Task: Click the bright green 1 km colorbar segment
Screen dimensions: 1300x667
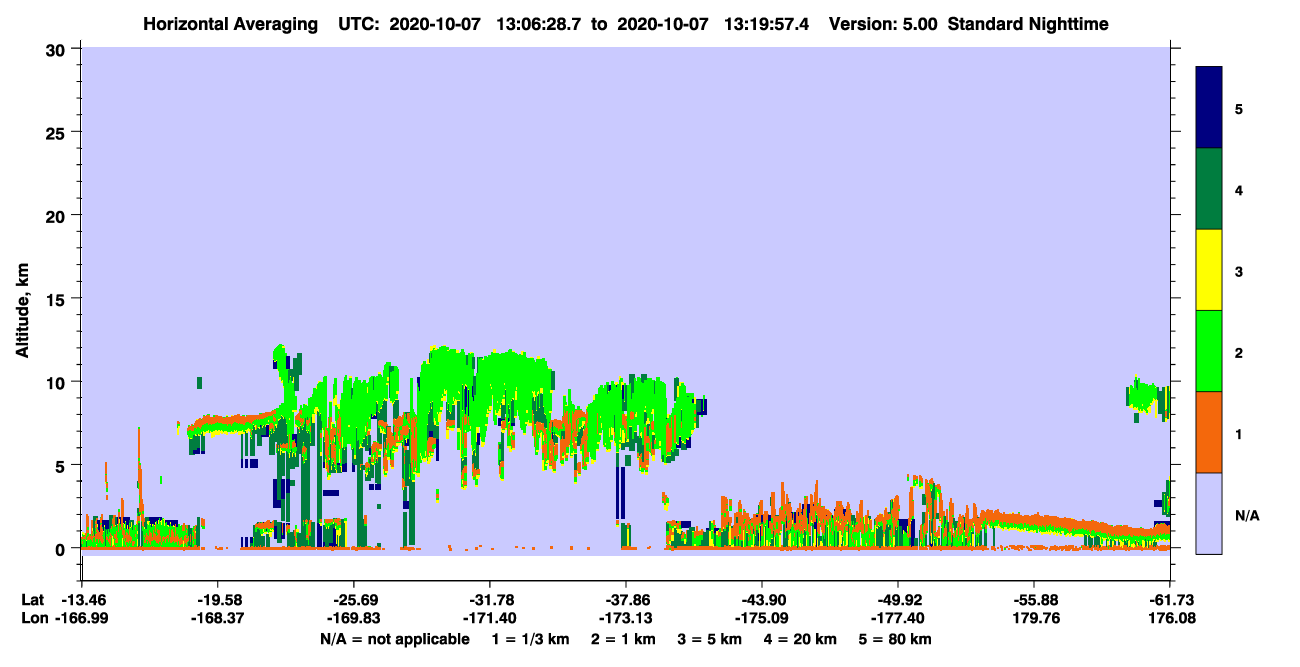Action: tap(1209, 351)
